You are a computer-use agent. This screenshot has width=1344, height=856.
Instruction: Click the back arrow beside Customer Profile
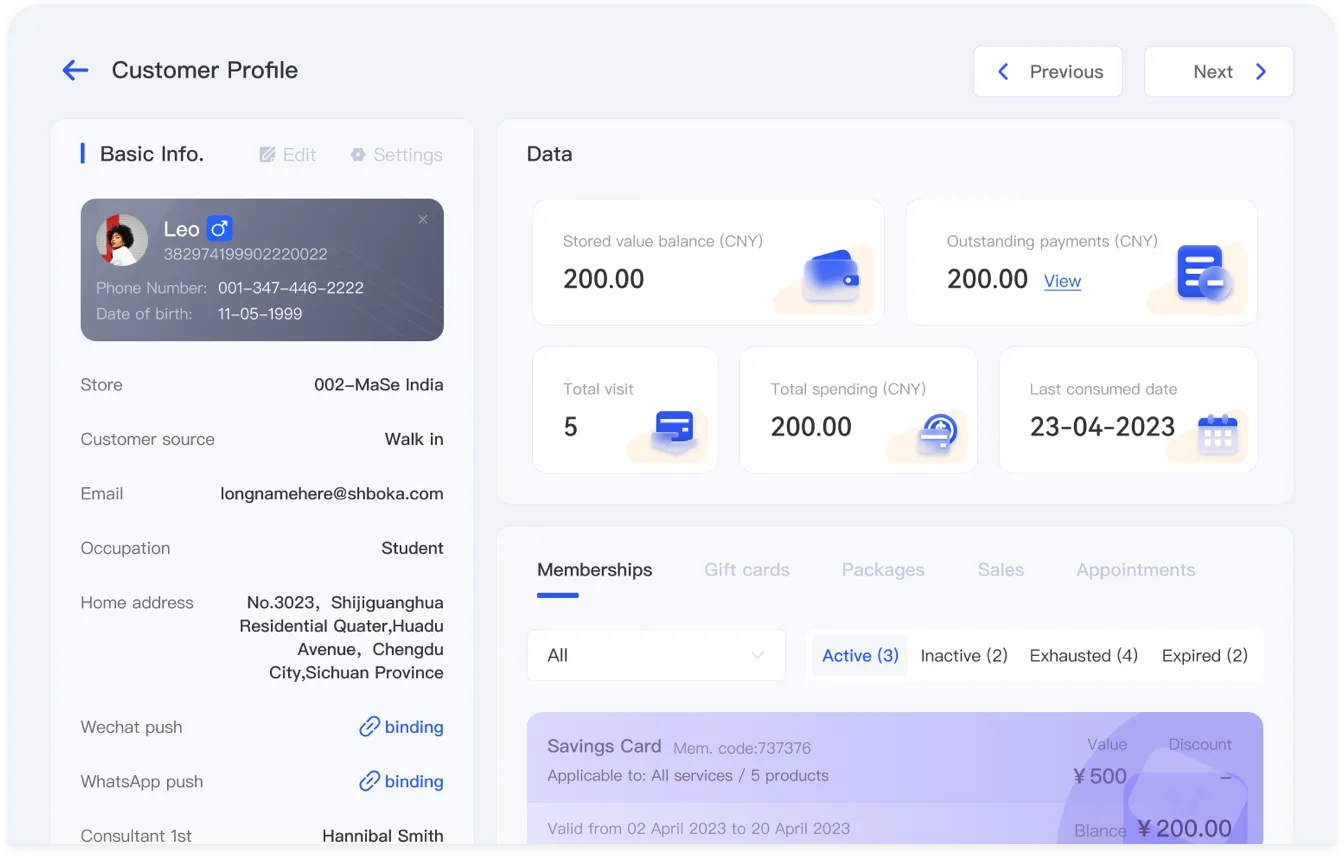coord(75,70)
